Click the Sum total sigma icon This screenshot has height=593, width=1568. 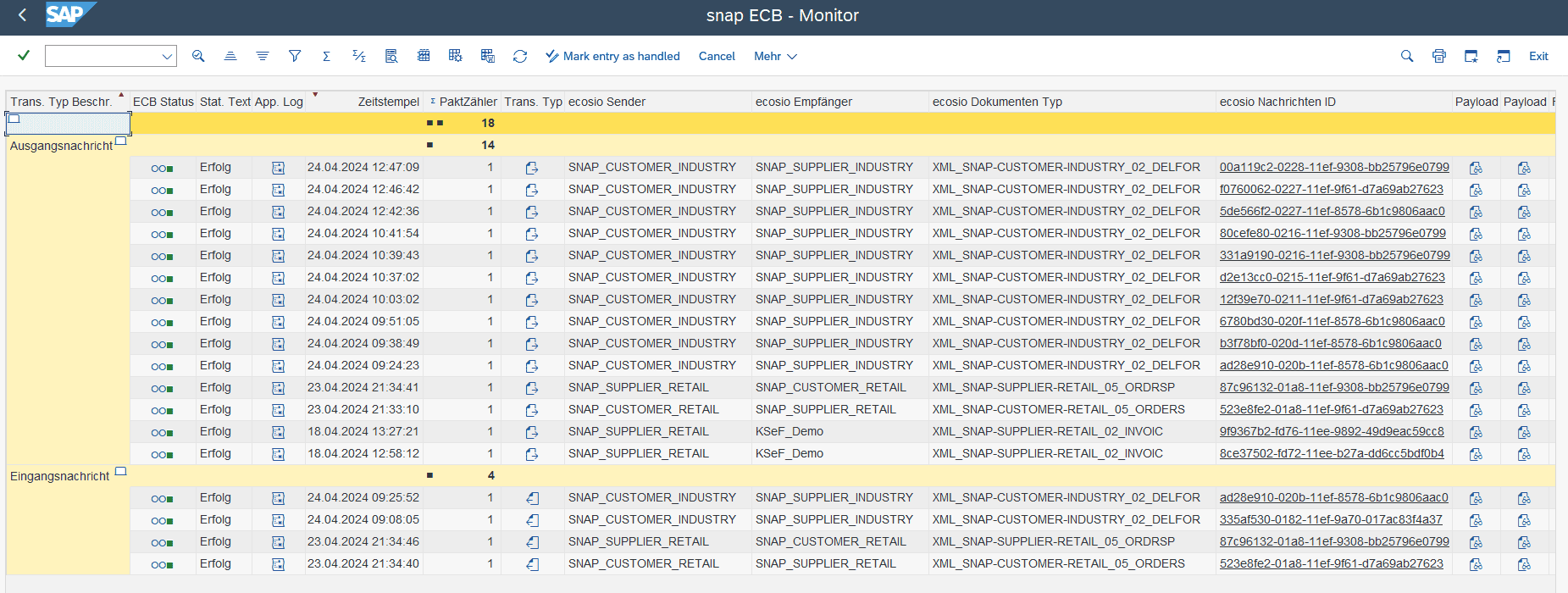point(326,56)
